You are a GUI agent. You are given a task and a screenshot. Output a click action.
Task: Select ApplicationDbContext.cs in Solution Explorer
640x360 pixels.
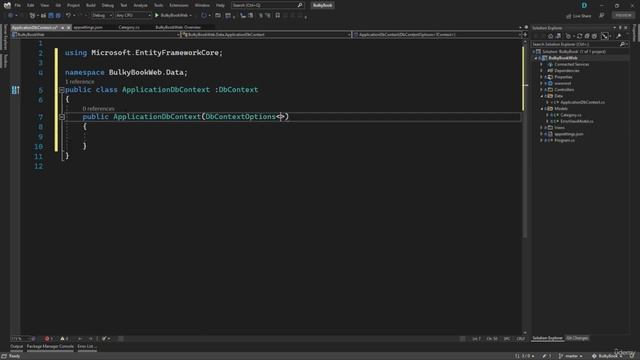coord(582,102)
